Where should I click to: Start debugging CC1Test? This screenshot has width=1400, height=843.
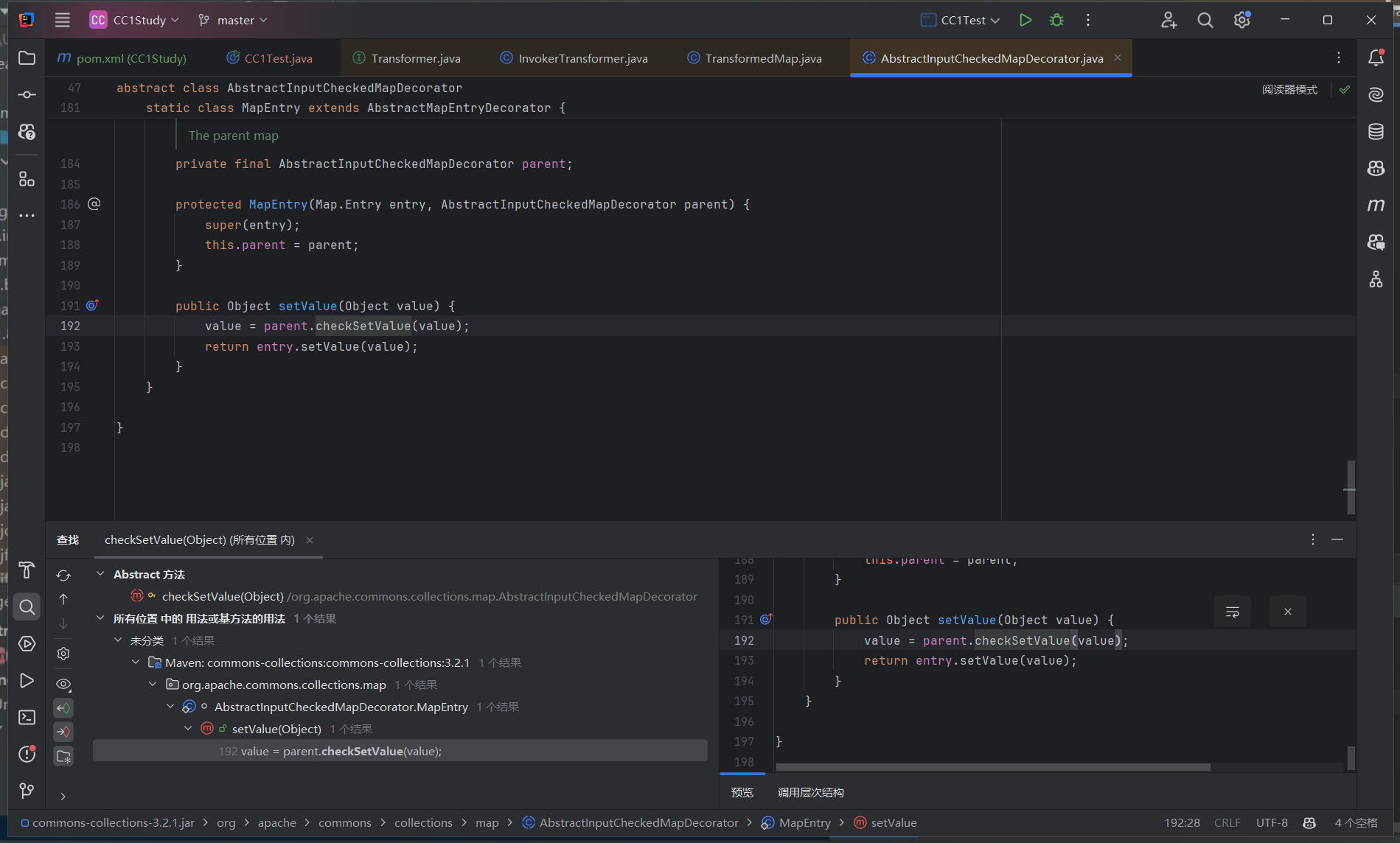tap(1056, 20)
